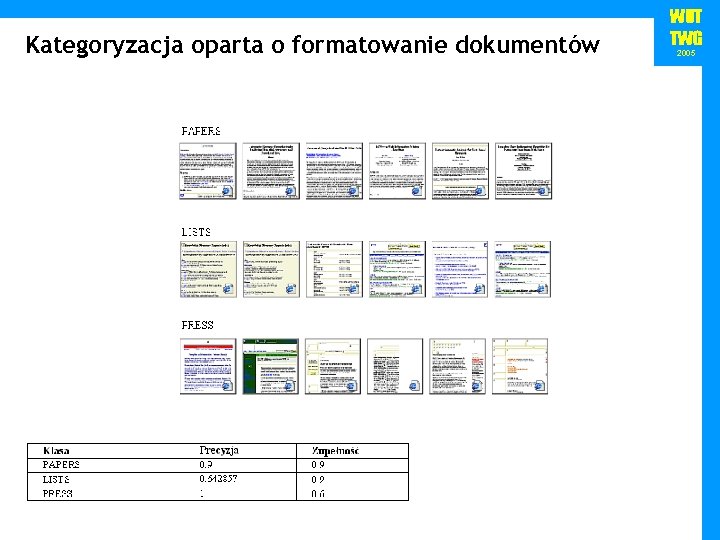Viewport: 720px width, 540px height.
Task: Open the fifth thumbnail in the PAPERS row
Action: tap(460, 171)
